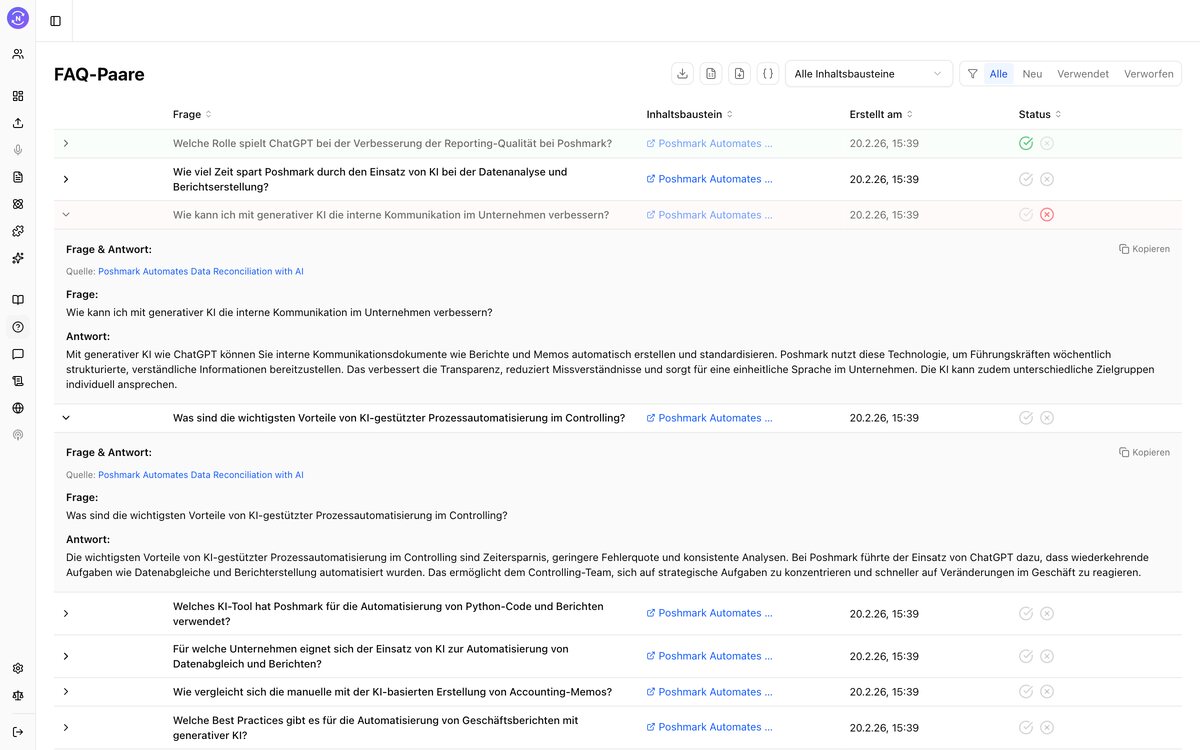This screenshot has height=750, width=1200.
Task: Expand the 'Welches KI-Tool hat Poshmark' row
Action: 66,614
